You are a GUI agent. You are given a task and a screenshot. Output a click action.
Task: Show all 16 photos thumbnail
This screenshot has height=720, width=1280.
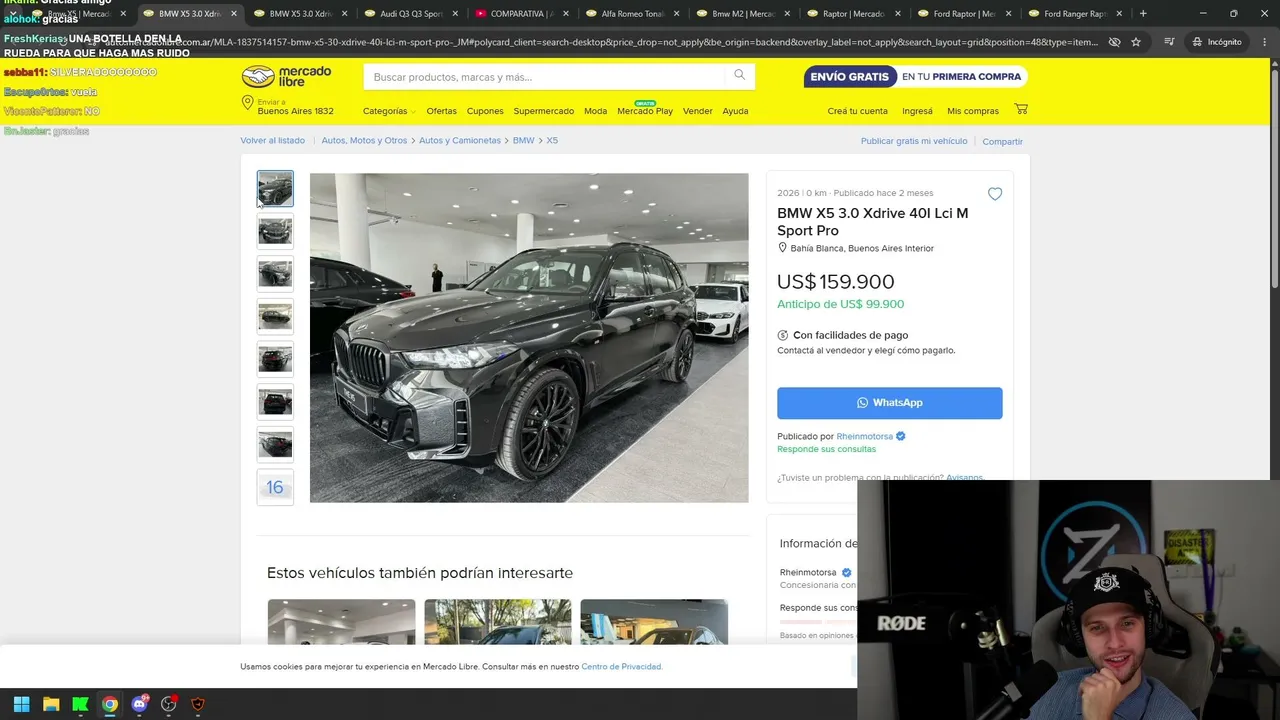coord(275,487)
